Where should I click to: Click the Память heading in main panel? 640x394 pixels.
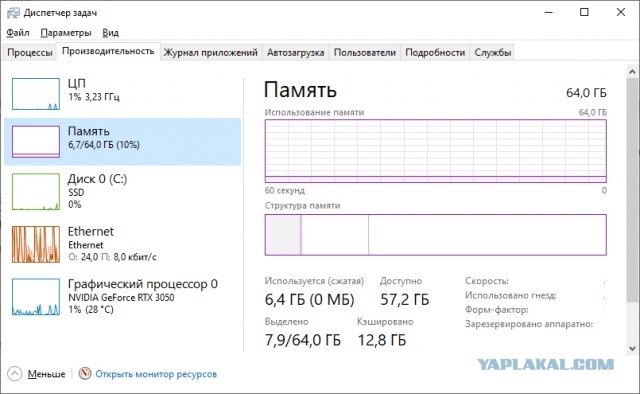point(300,90)
